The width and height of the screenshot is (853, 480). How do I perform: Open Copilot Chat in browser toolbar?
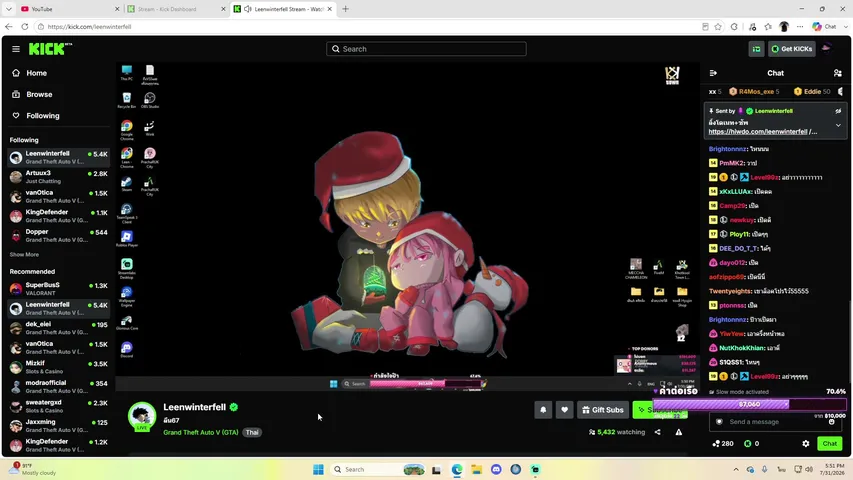click(824, 27)
